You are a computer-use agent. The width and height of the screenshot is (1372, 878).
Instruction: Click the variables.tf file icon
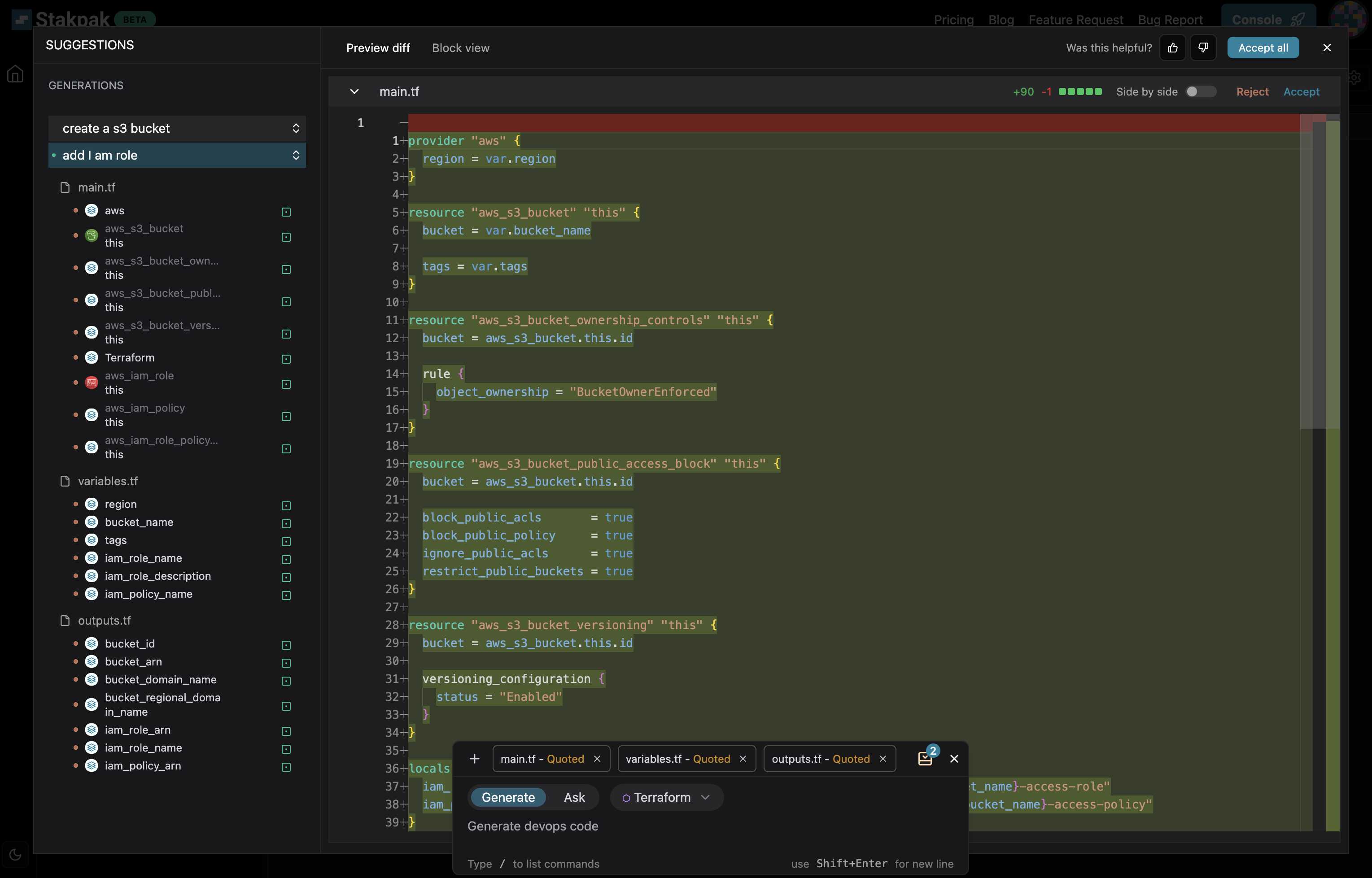click(65, 481)
